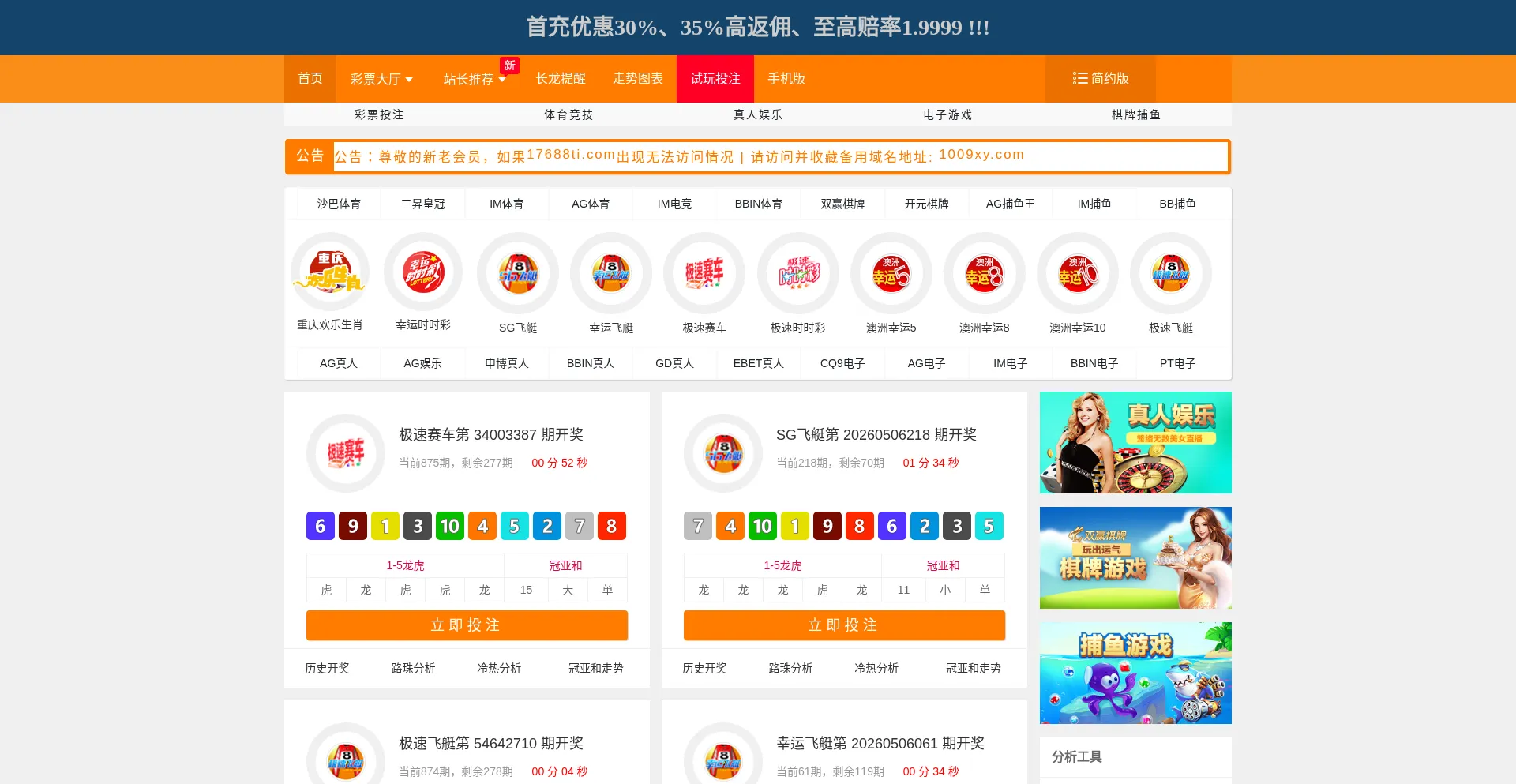Open 冠亚和走势 for SG飞艇
This screenshot has height=784, width=1516.
974,668
